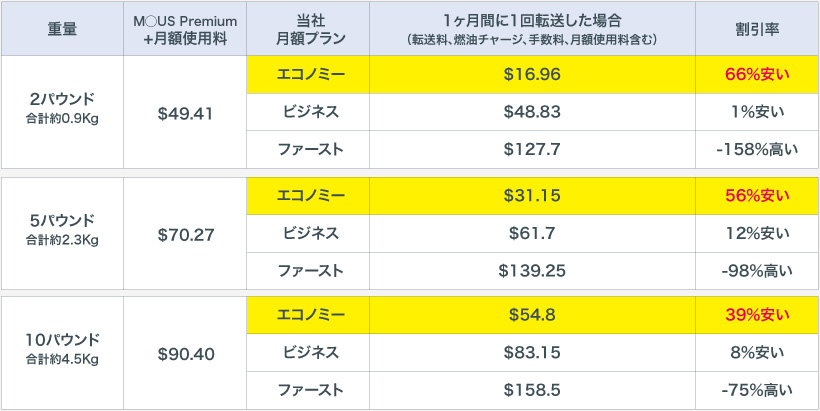Click the -158%高い discount cell

pyautogui.click(x=757, y=149)
